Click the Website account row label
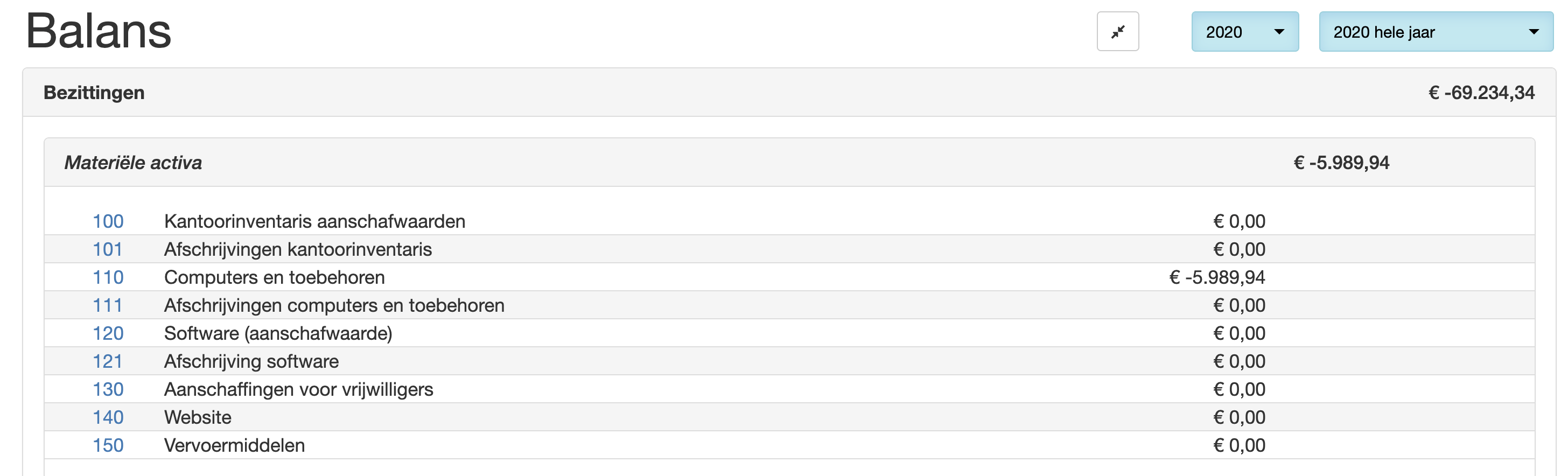 [x=198, y=417]
